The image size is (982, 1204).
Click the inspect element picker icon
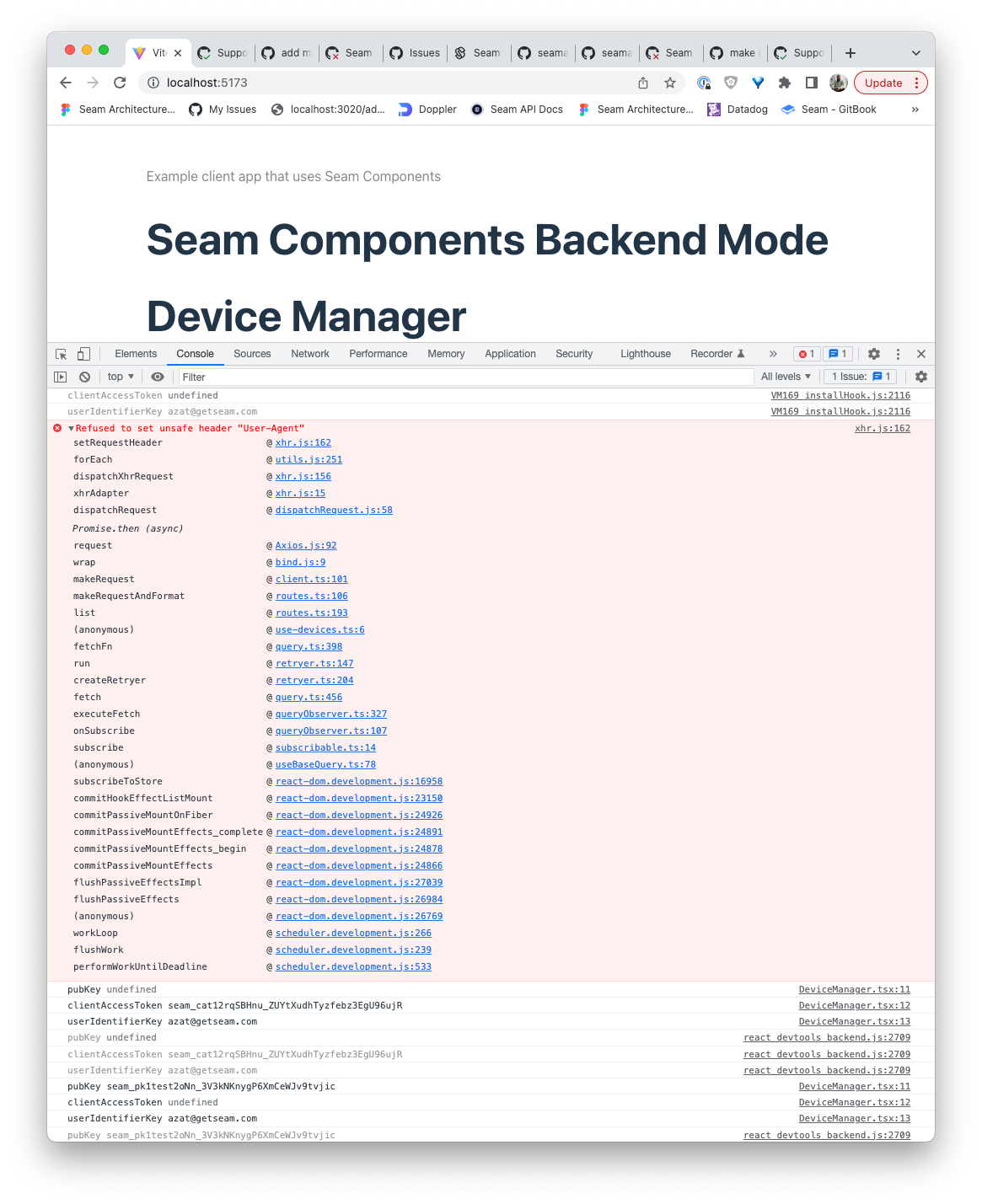click(62, 354)
